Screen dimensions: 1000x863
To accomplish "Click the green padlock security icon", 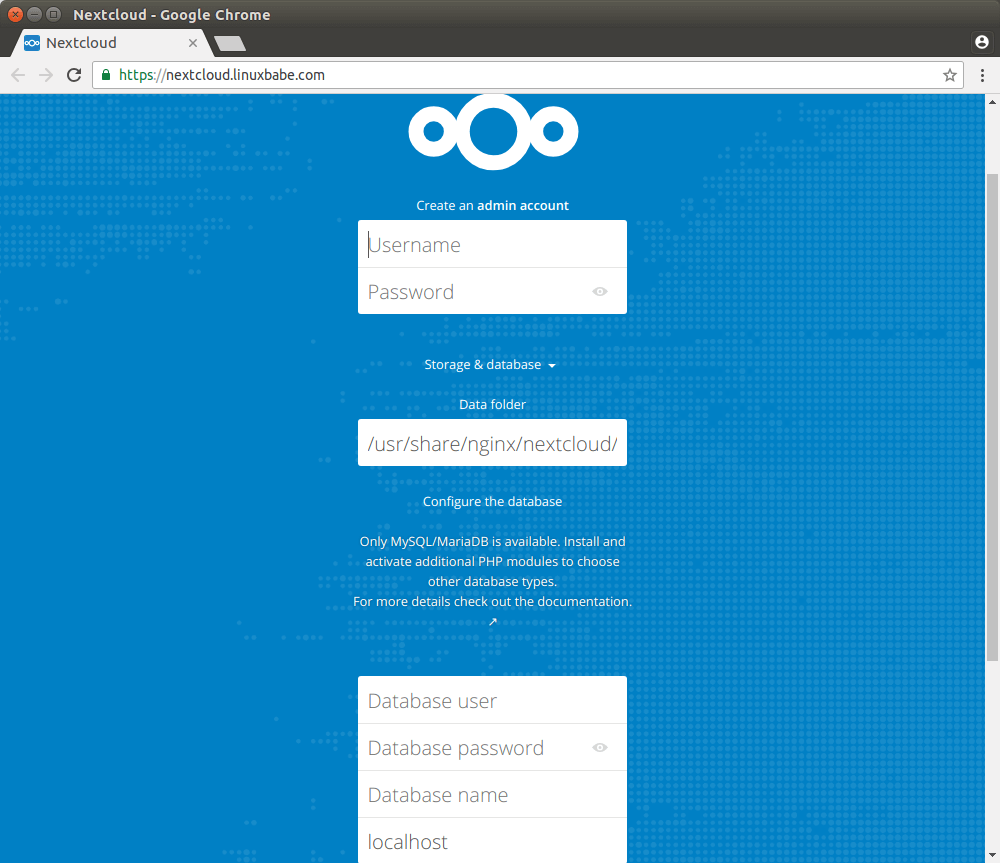I will point(106,75).
